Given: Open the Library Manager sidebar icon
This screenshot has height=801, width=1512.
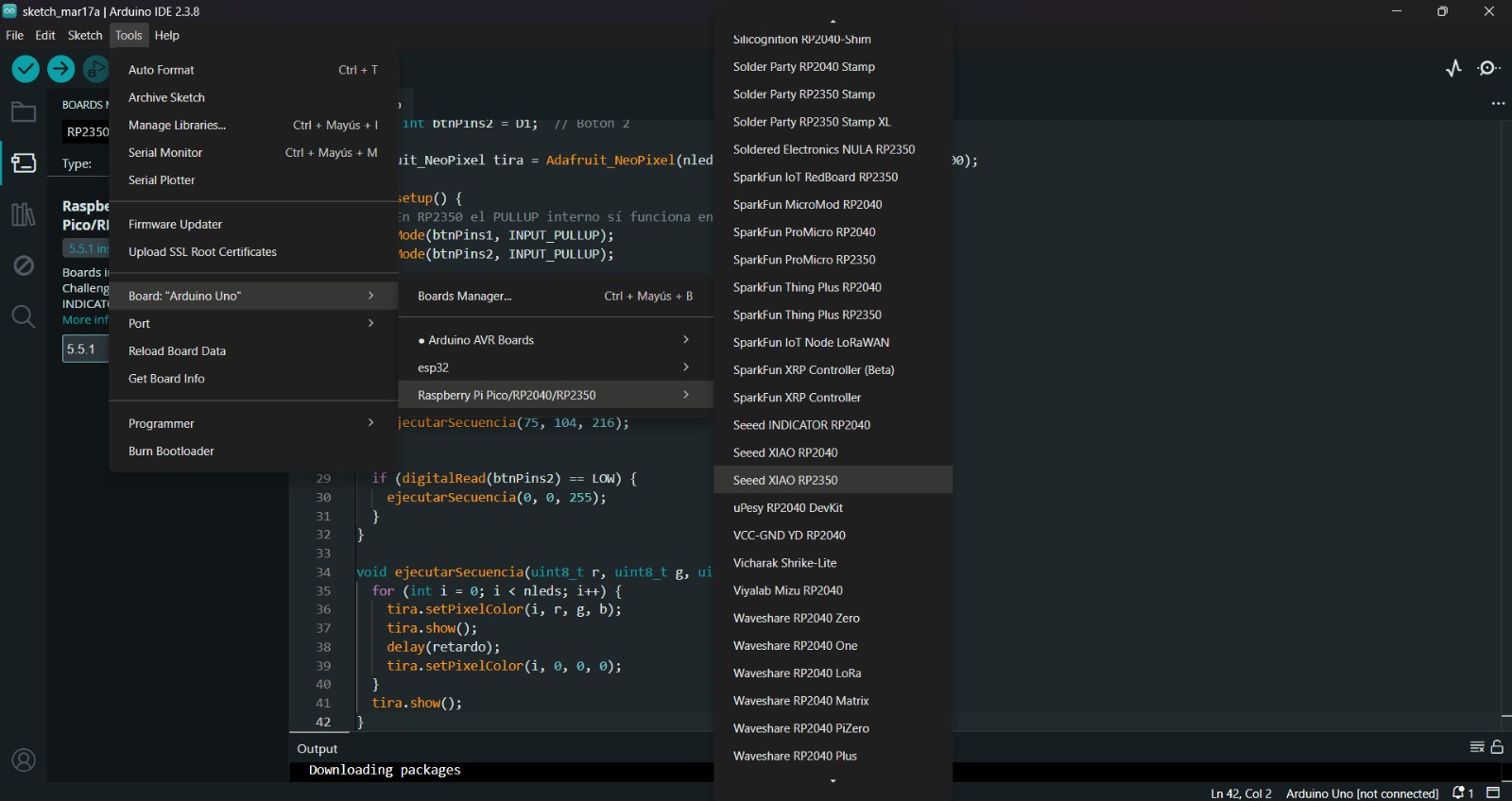Looking at the screenshot, I should pyautogui.click(x=24, y=214).
